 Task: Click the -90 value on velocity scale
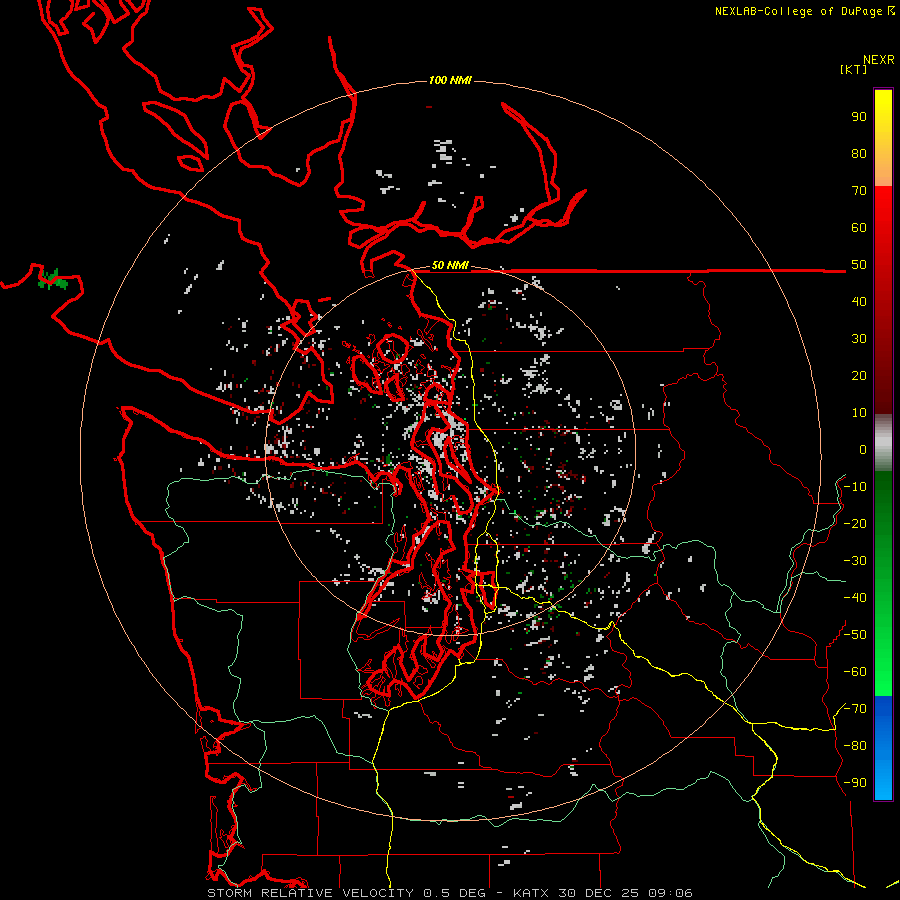[x=855, y=783]
